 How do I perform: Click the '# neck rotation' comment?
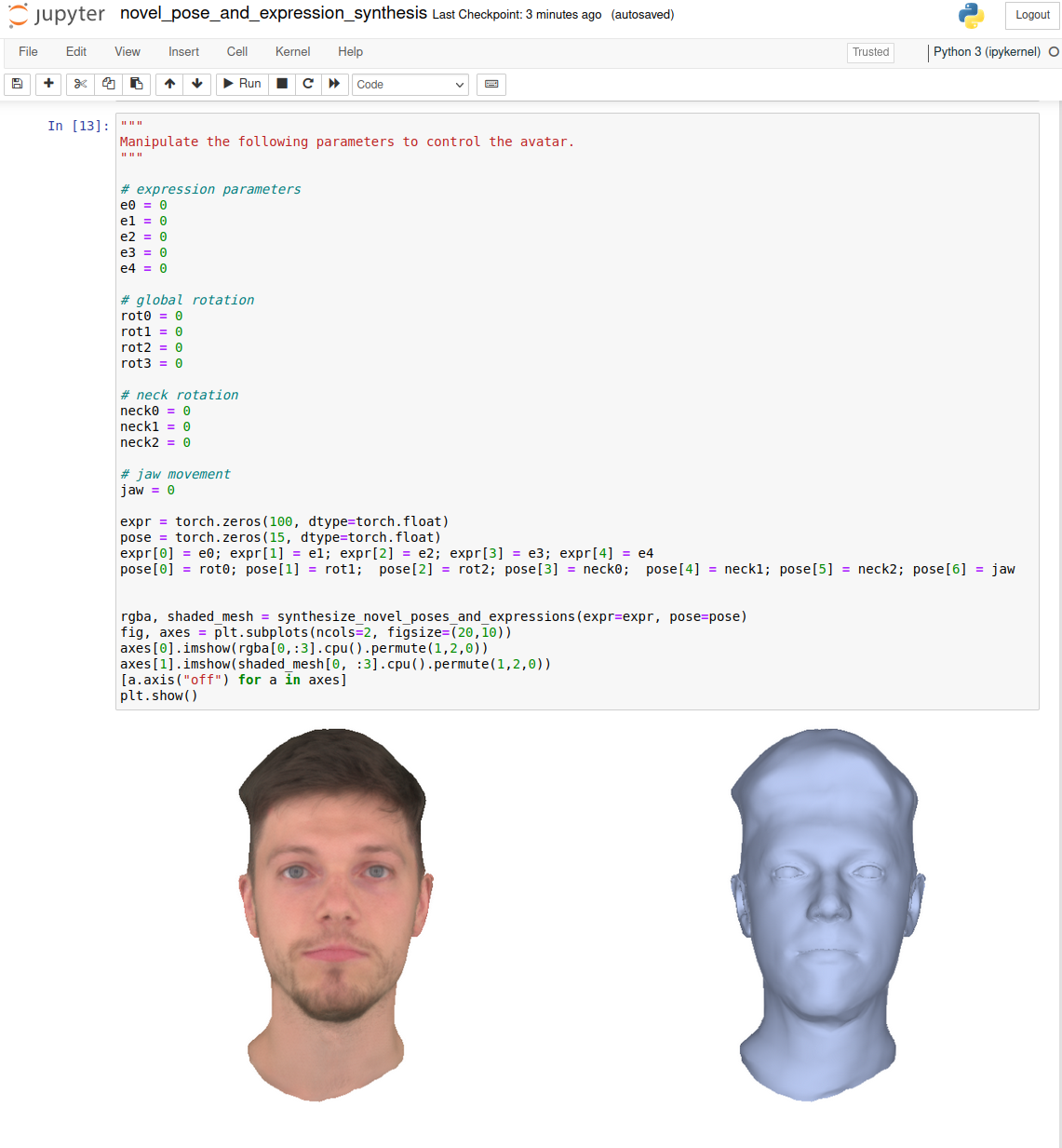click(x=179, y=396)
